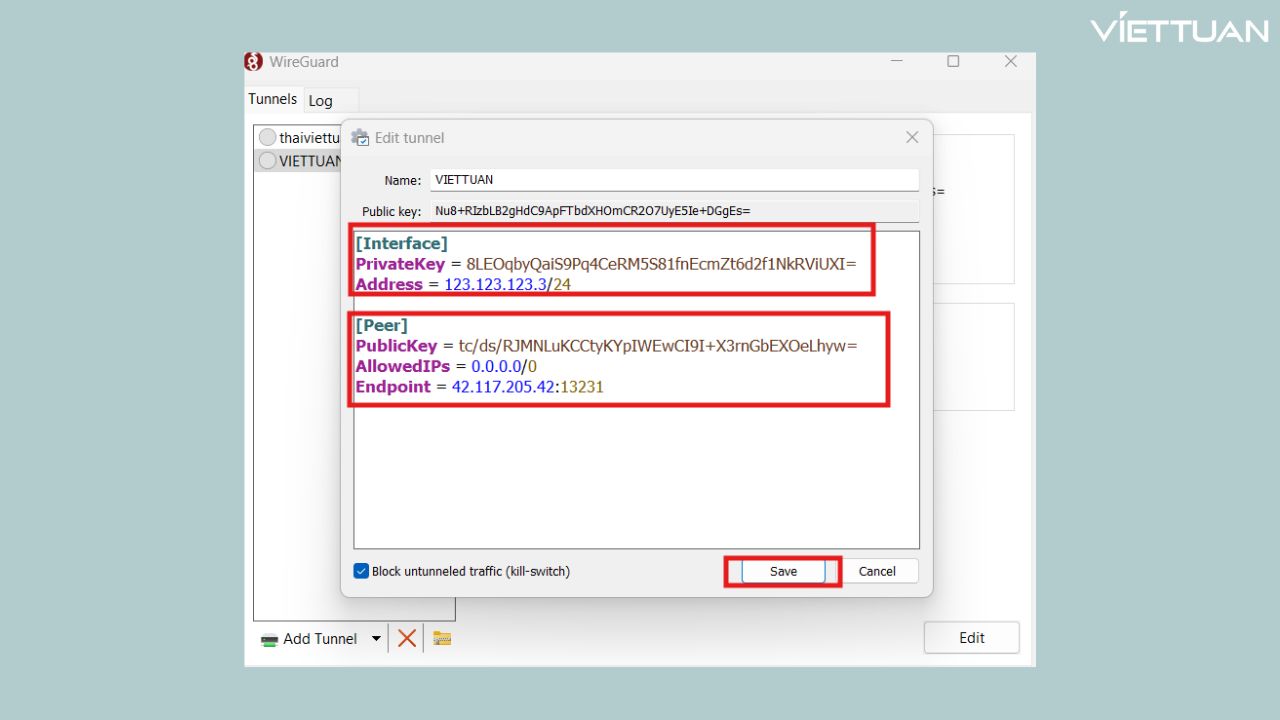Click the WireGuard logo in title bar
The height and width of the screenshot is (720, 1280).
[x=254, y=62]
